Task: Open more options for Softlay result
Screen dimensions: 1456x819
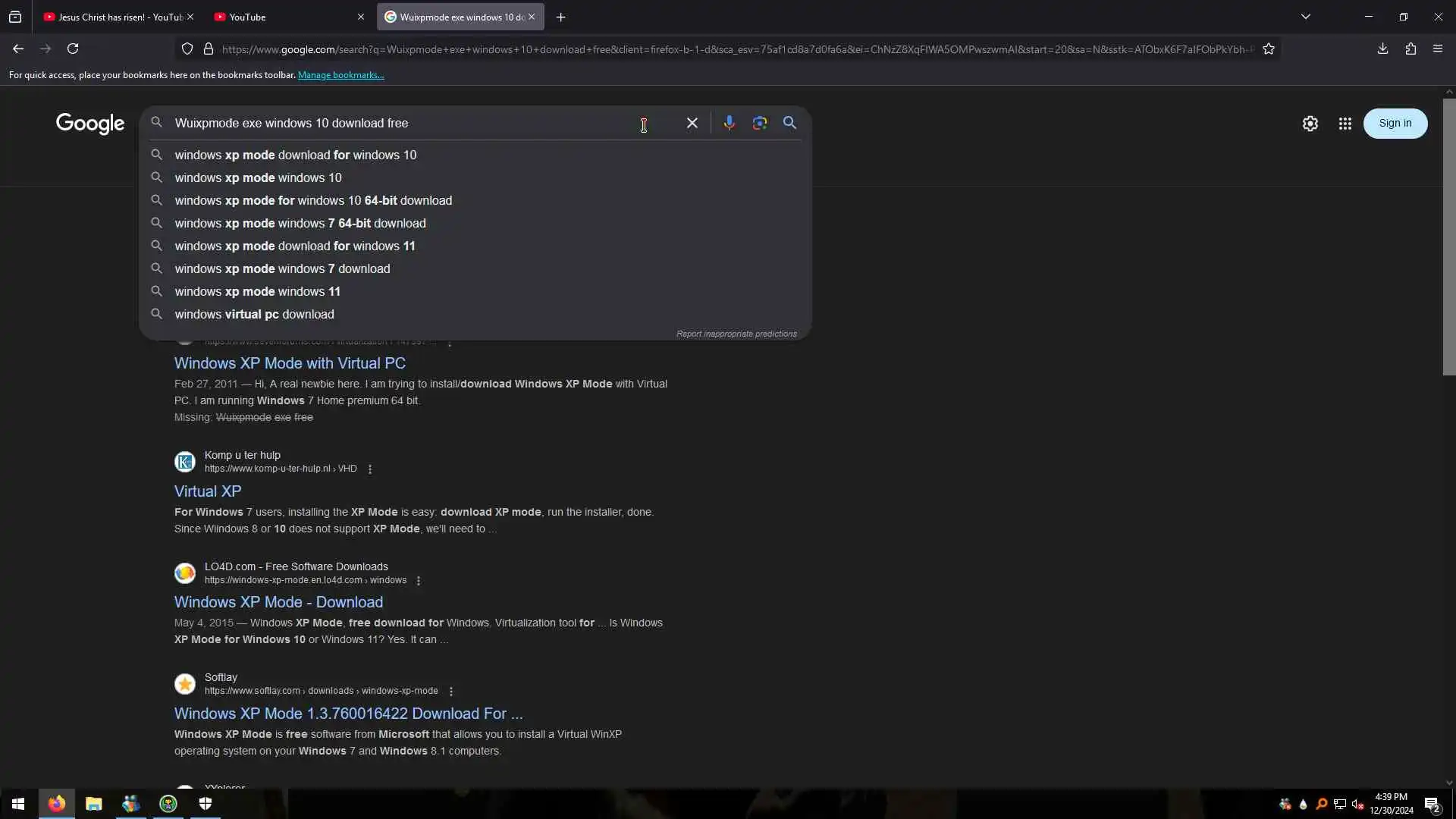Action: point(451,692)
